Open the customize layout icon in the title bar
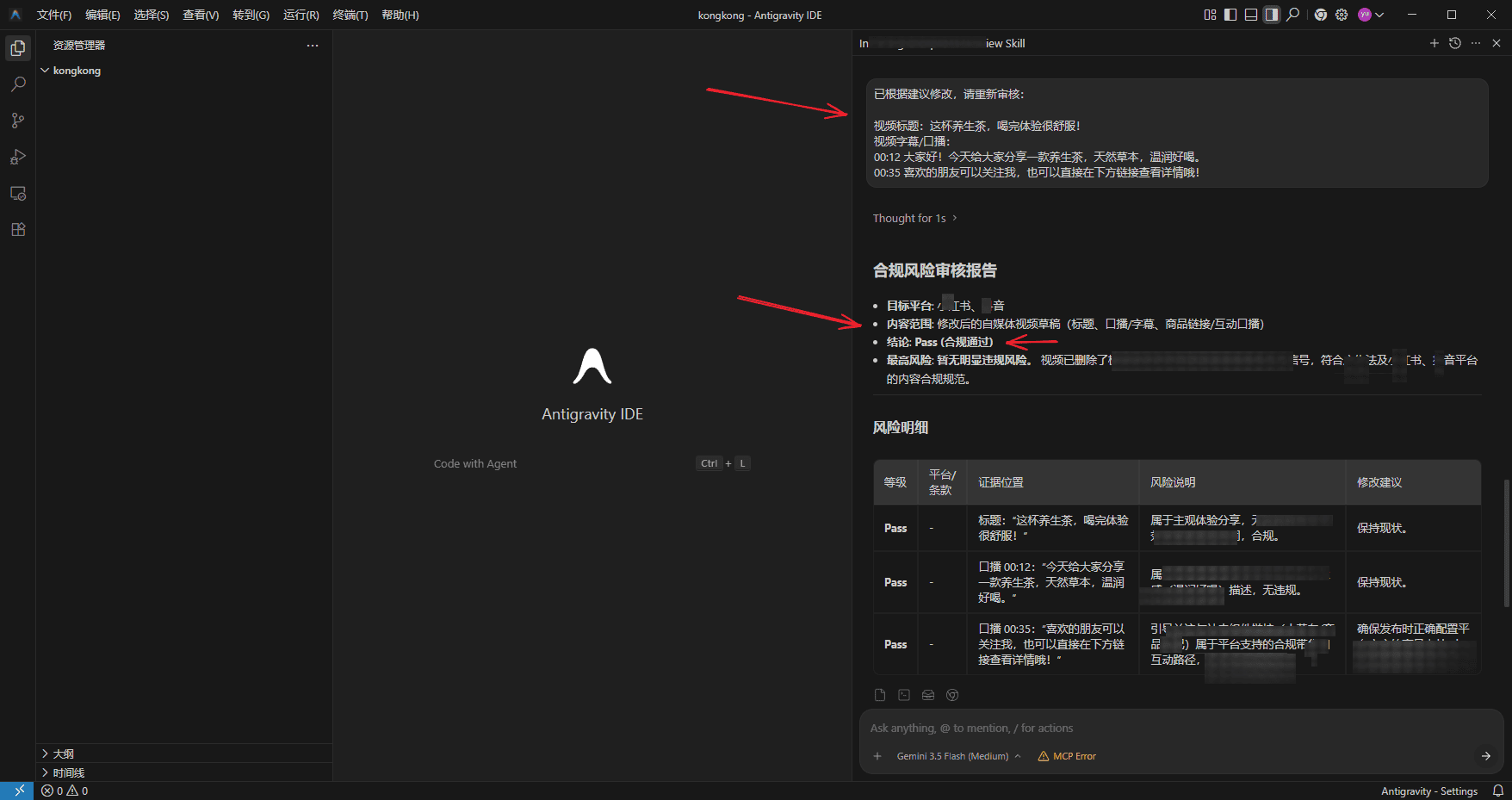The height and width of the screenshot is (800, 1512). coord(1210,15)
